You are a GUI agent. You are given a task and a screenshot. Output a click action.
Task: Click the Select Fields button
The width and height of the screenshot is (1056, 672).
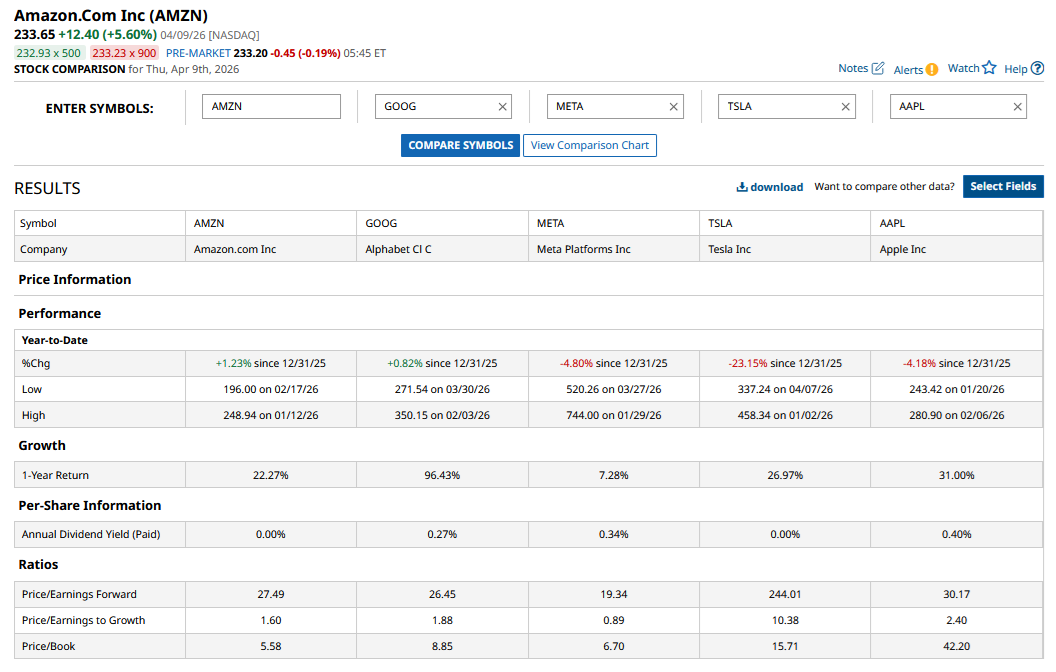pos(1003,186)
